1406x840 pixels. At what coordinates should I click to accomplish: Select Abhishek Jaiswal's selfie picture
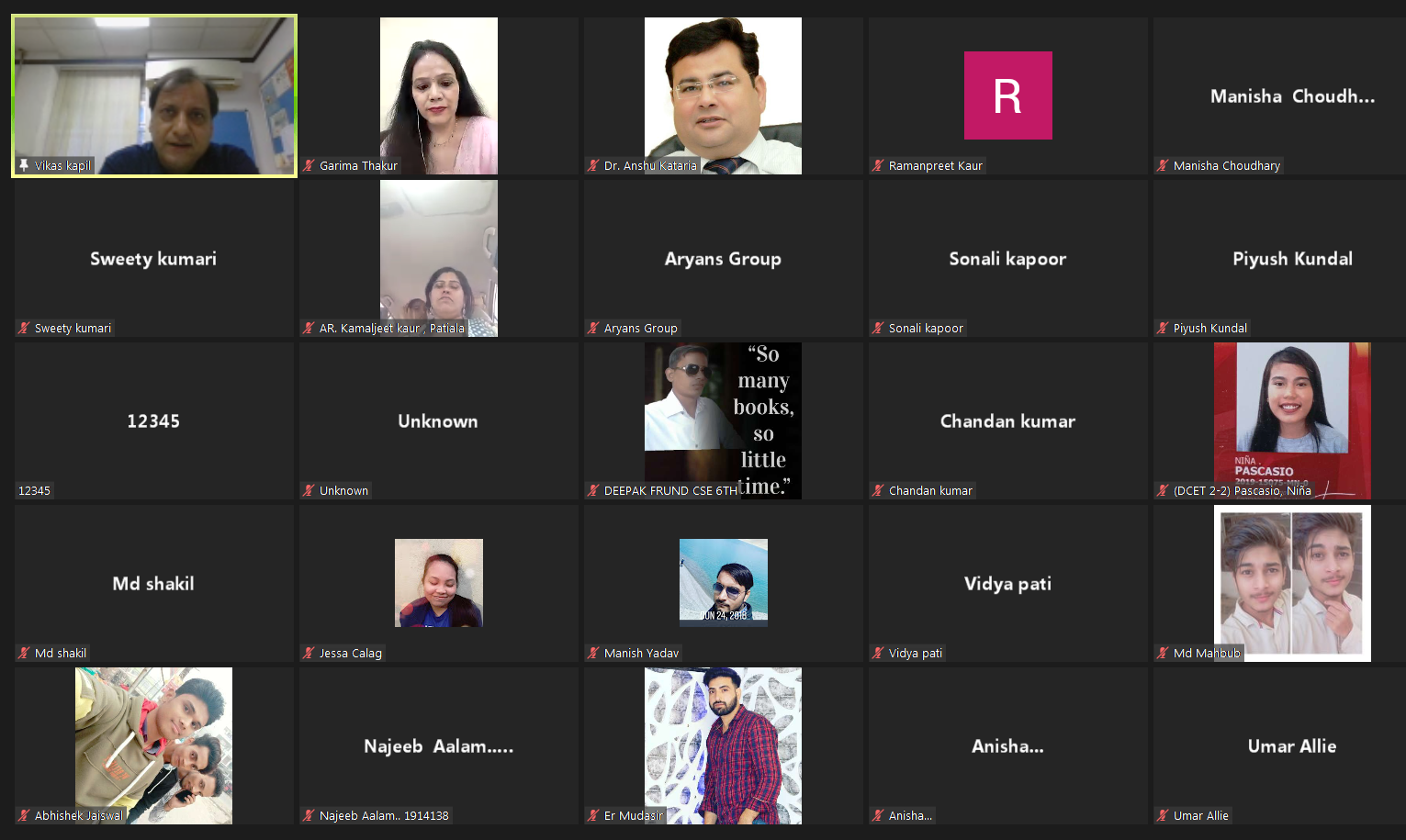click(153, 745)
